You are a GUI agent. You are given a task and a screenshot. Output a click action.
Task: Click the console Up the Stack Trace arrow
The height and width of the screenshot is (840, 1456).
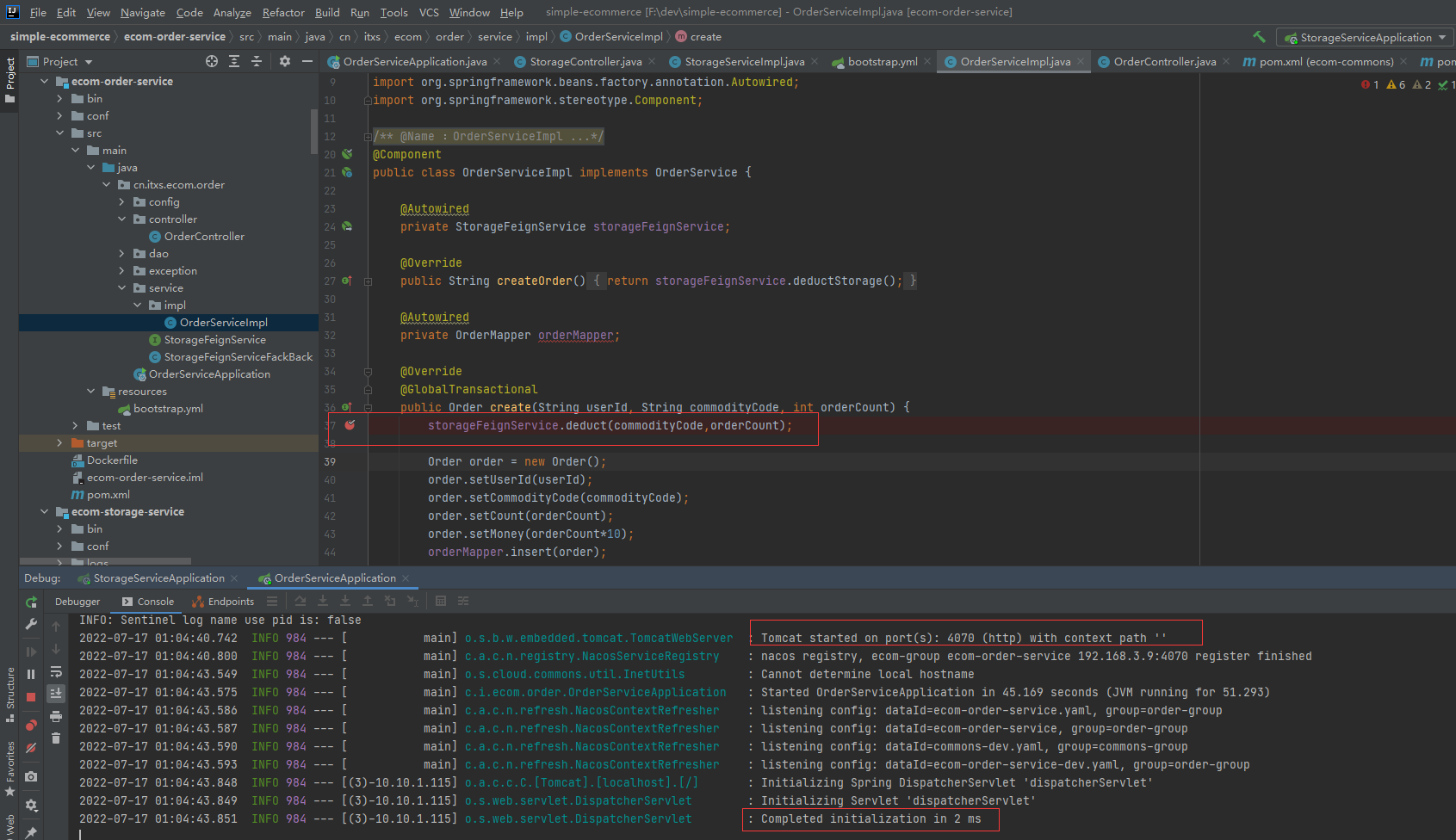point(56,627)
